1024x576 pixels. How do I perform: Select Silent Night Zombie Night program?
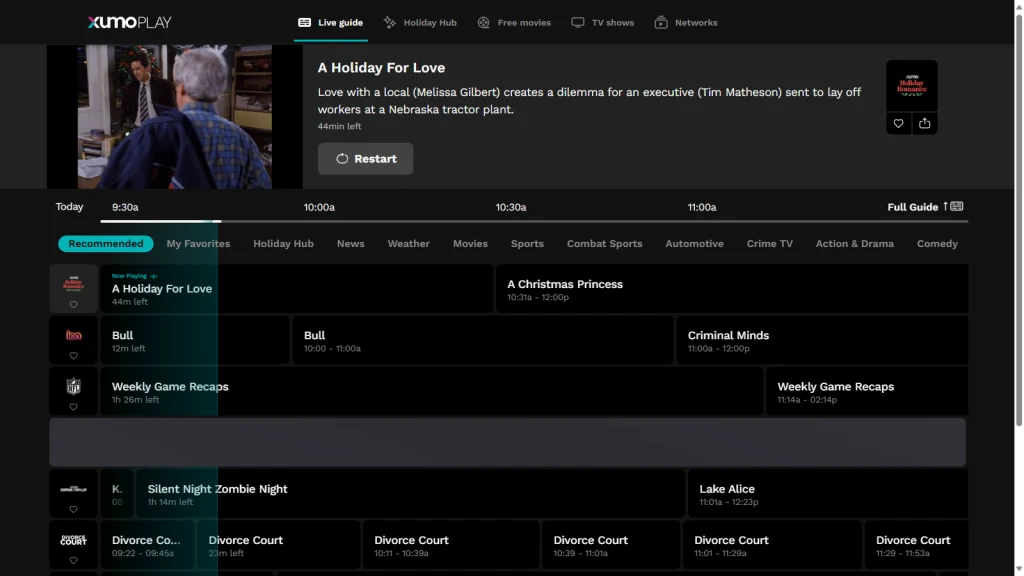410,494
